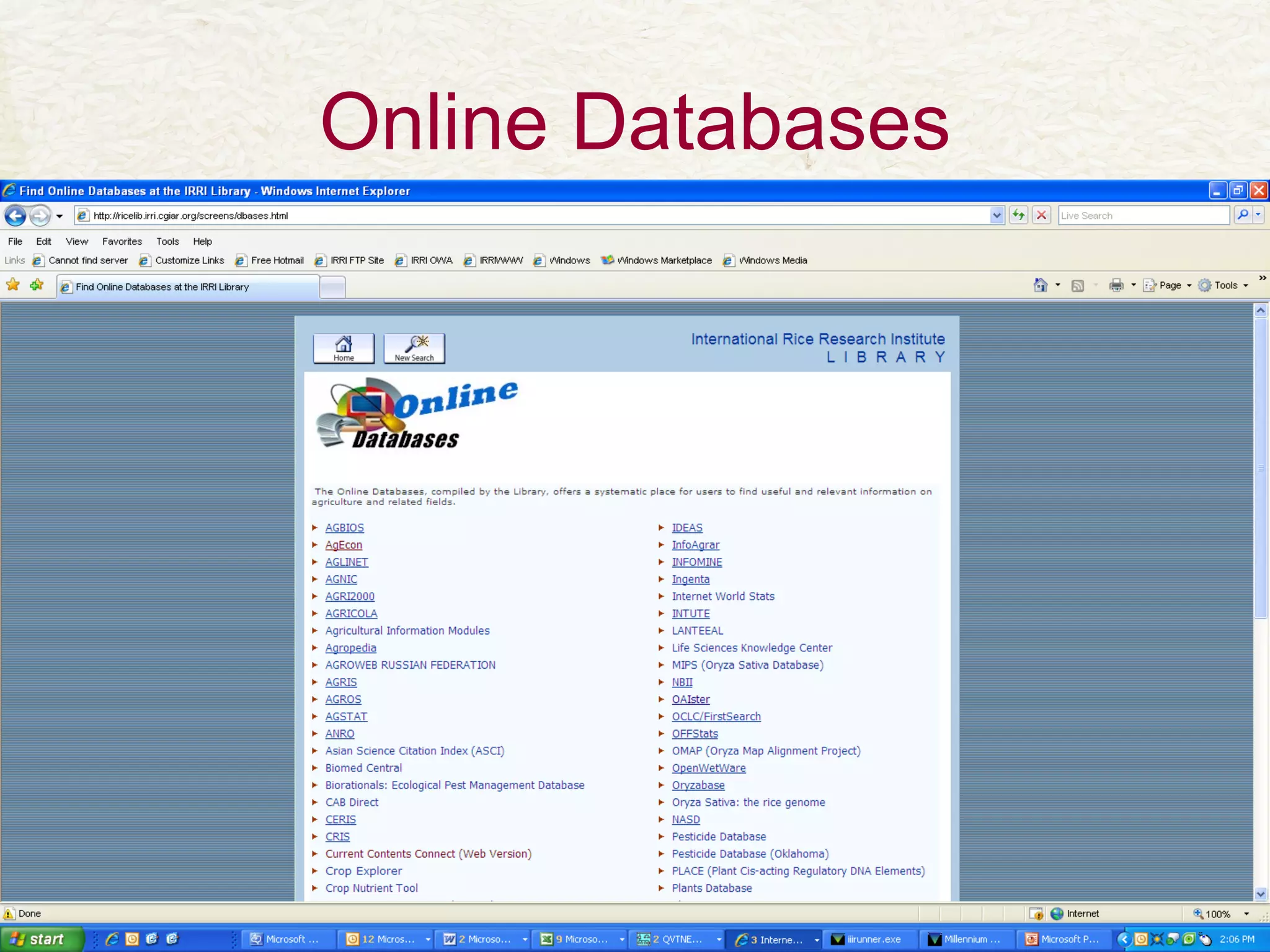Select the Find Online Databases tab
1270x952 pixels.
point(189,287)
